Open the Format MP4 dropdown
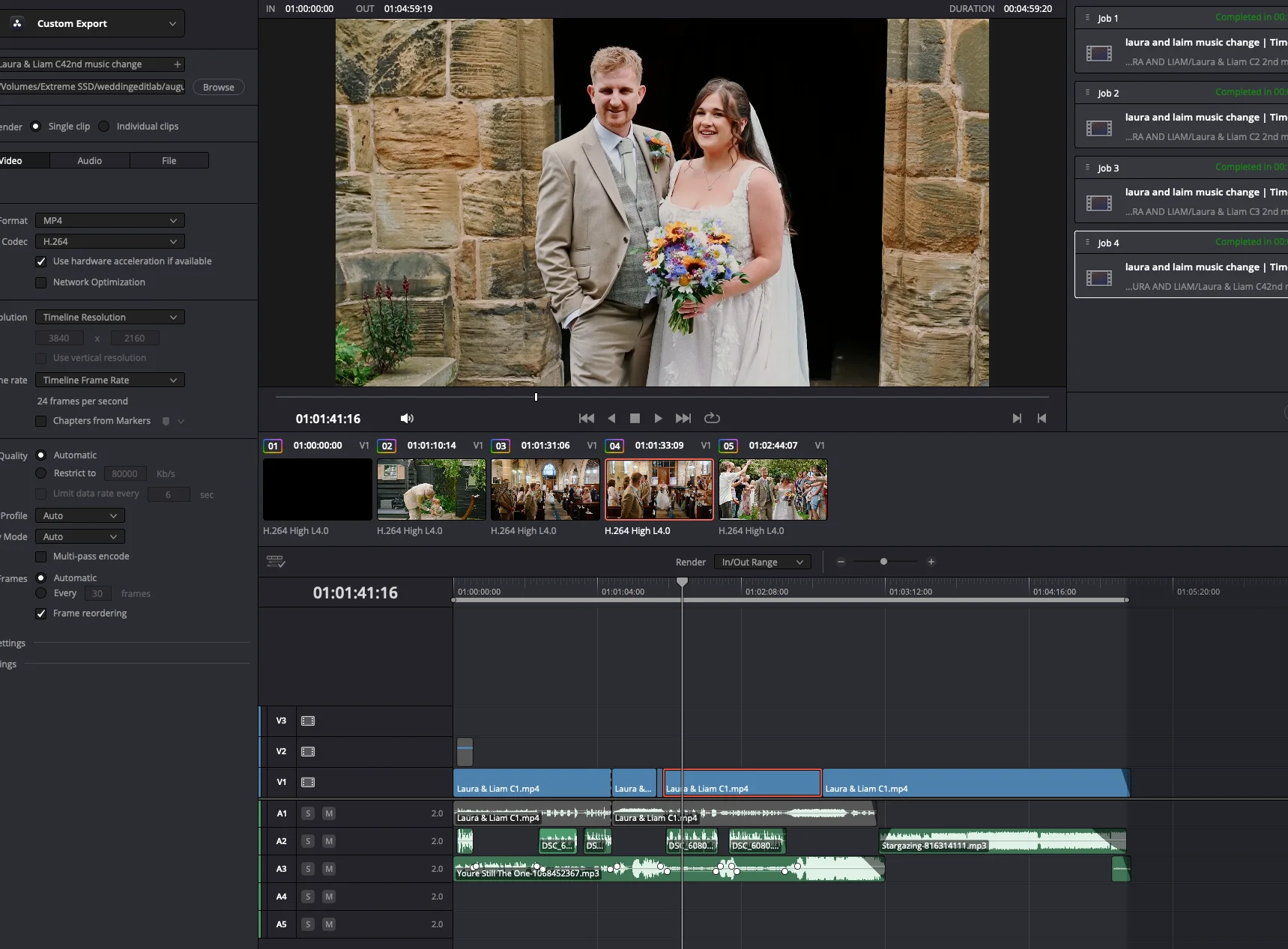1288x949 pixels. (109, 220)
